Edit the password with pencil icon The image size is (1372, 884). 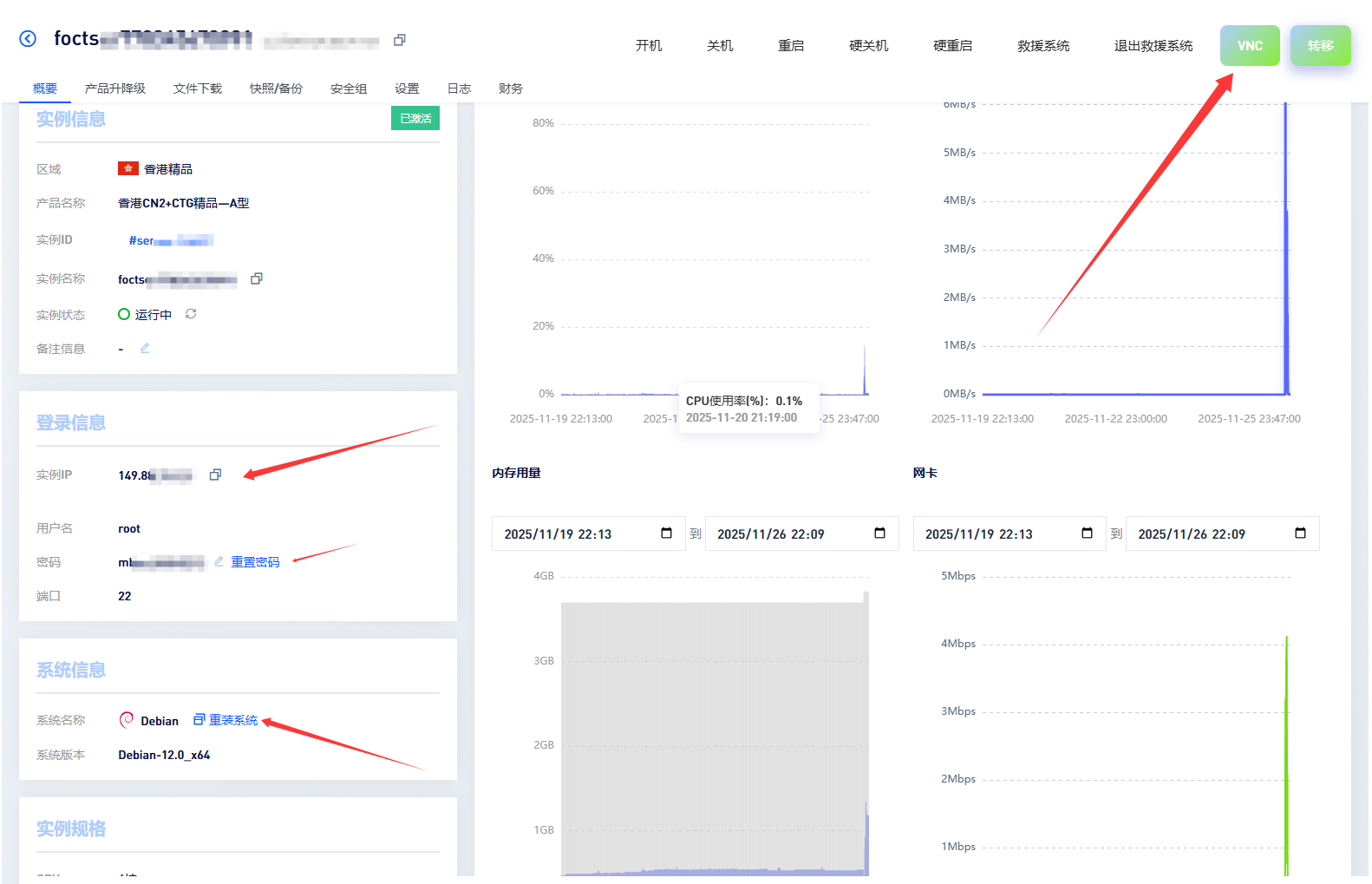(x=219, y=561)
